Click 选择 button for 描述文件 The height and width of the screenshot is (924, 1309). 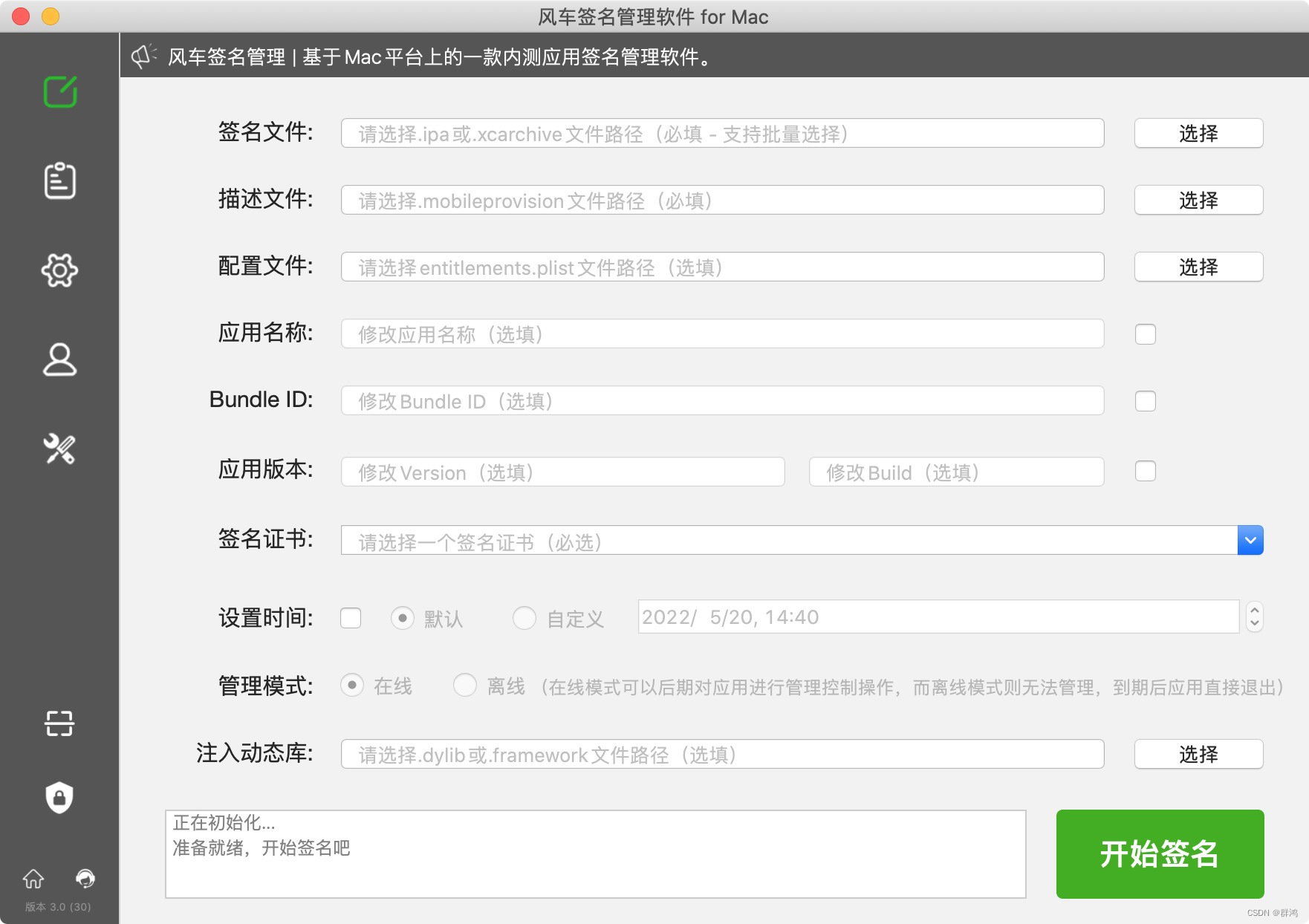tap(1198, 201)
